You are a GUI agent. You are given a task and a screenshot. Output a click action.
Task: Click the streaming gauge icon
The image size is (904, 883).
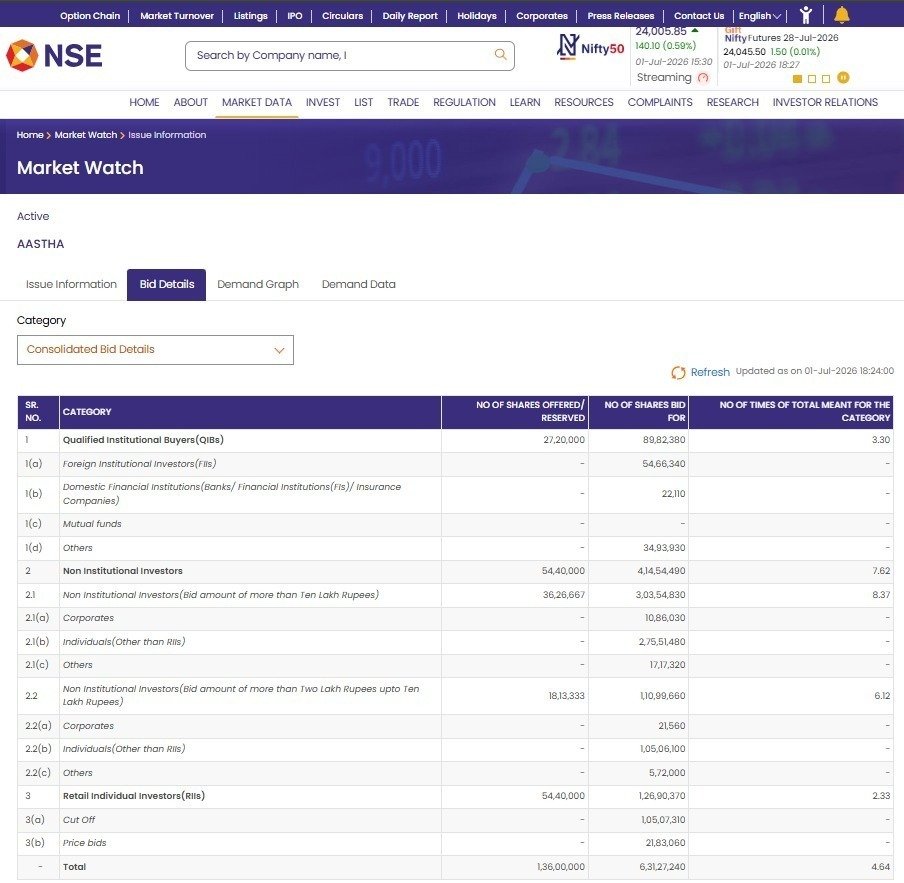coord(703,78)
